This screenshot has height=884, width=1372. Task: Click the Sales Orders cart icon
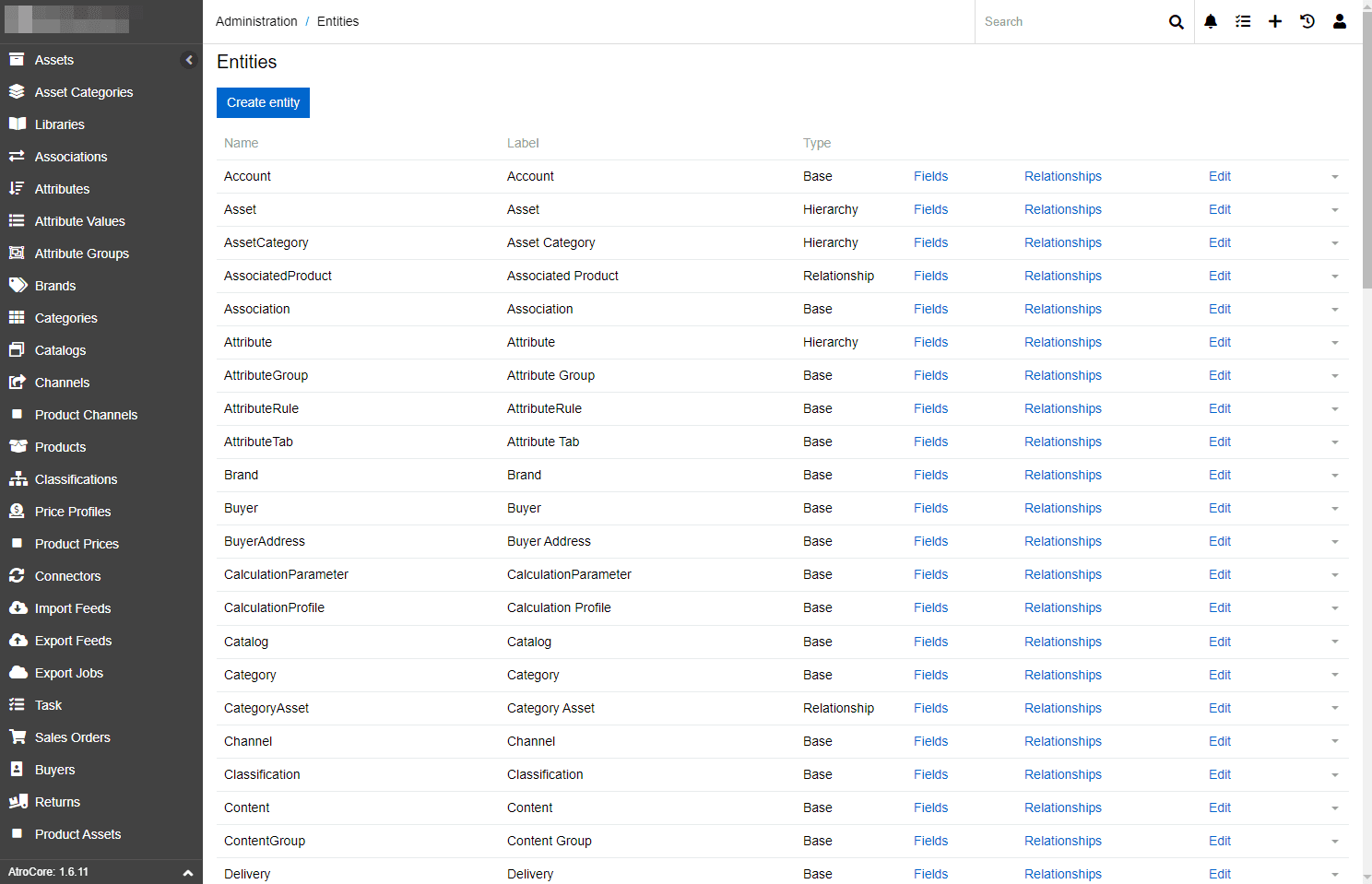pyautogui.click(x=18, y=737)
